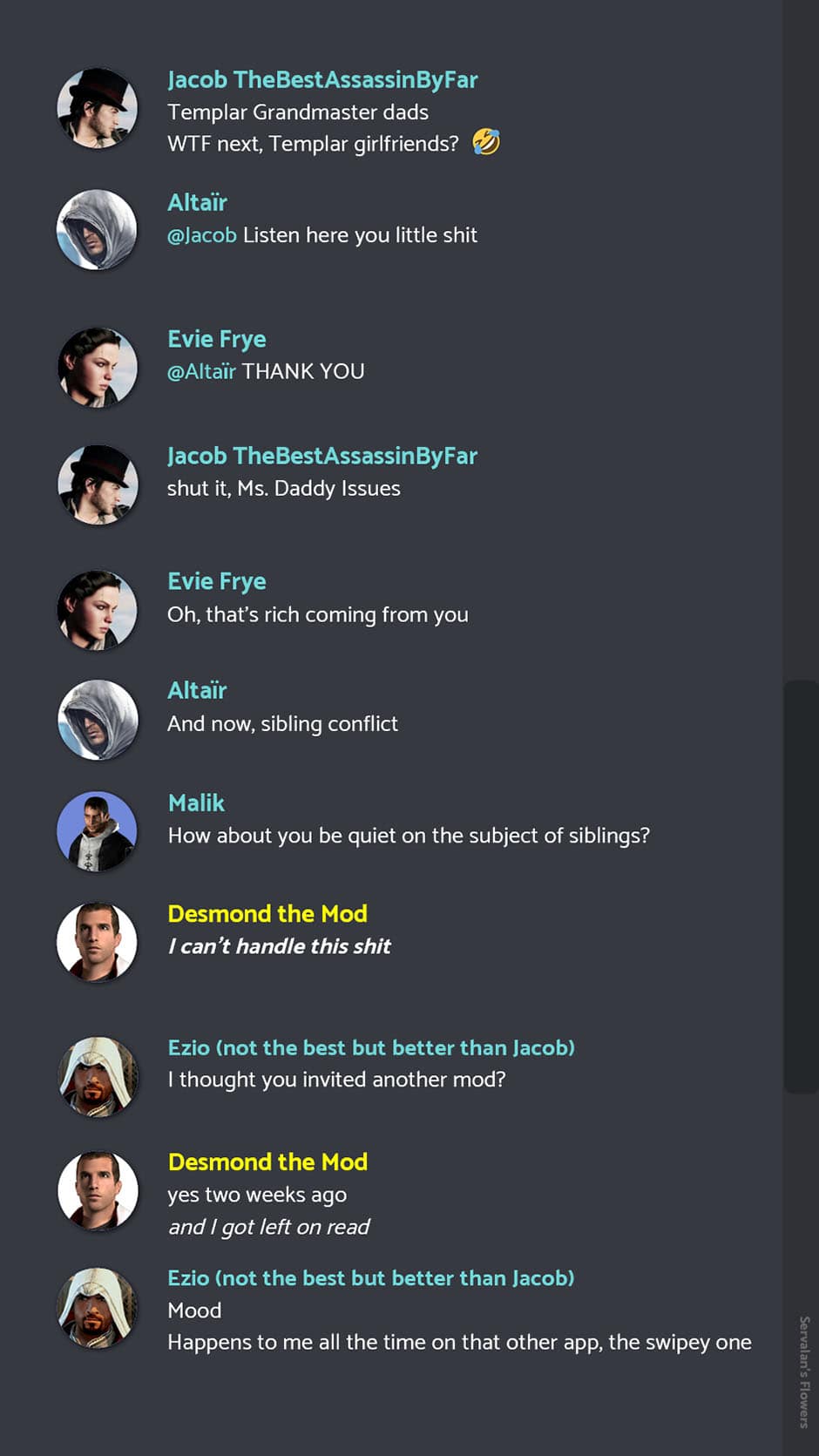The width and height of the screenshot is (819, 1456).
Task: Click the @Jacob mention in Altaïr's message
Action: click(202, 235)
